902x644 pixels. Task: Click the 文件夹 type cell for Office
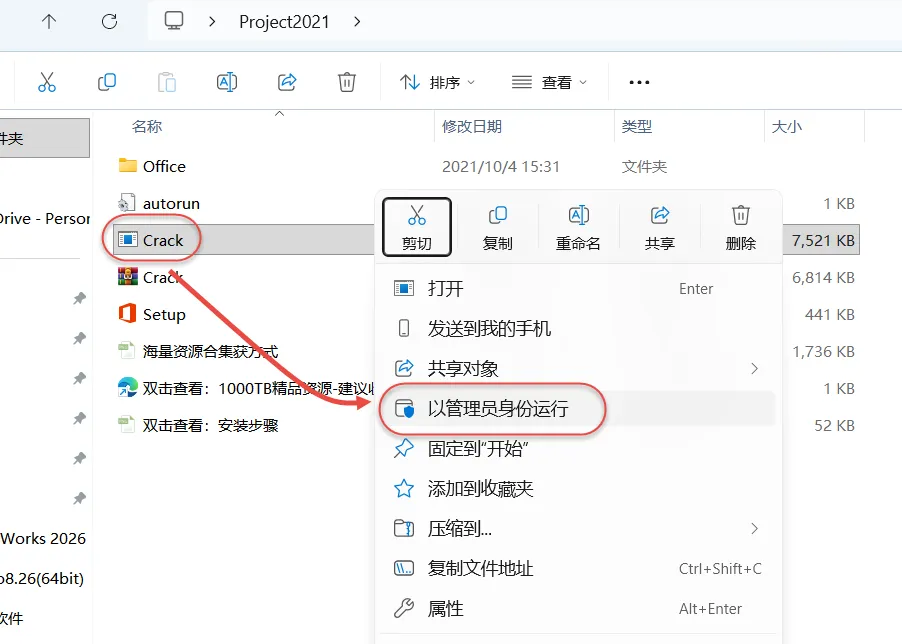tap(644, 167)
